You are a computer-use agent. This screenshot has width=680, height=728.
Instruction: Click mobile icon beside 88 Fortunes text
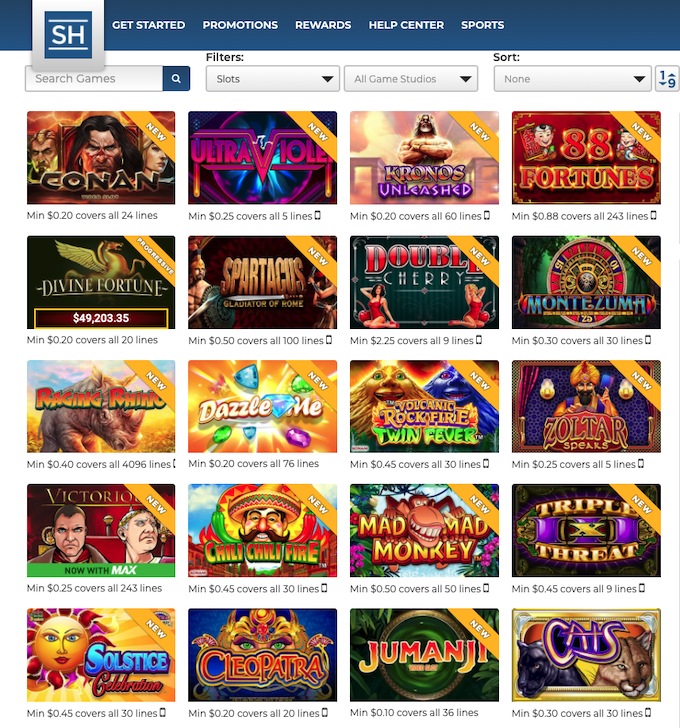point(654,215)
